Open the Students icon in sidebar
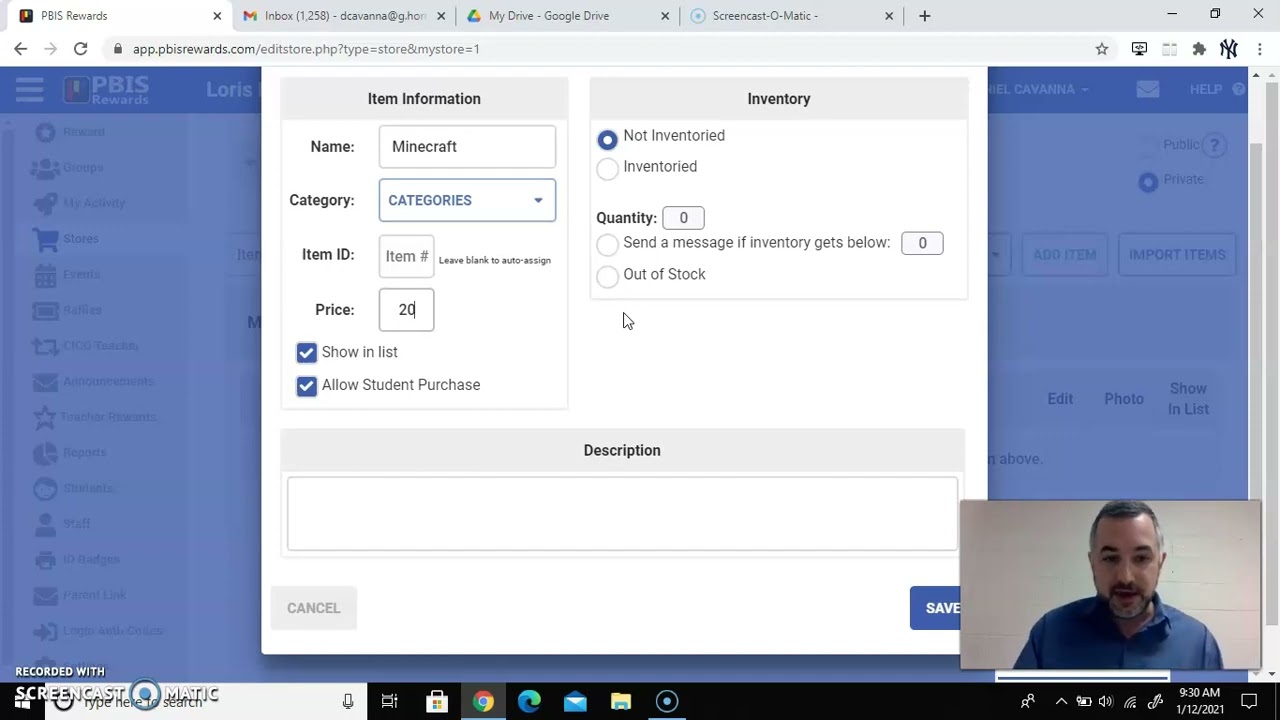Viewport: 1280px width, 720px height. [45, 489]
